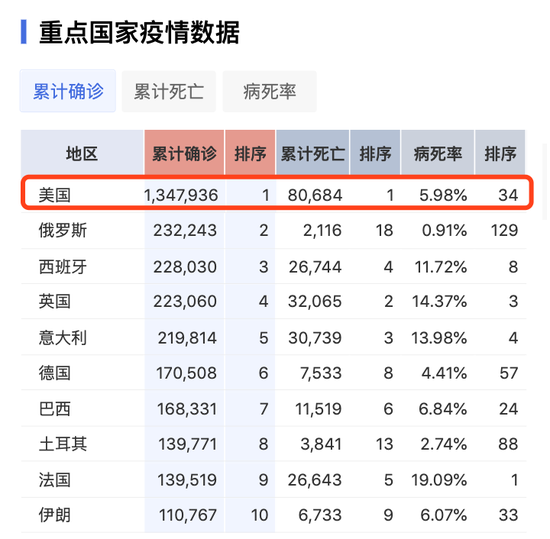This screenshot has width=550, height=539.
Task: Click the fatality rate 5.98%
Action: coord(443,195)
